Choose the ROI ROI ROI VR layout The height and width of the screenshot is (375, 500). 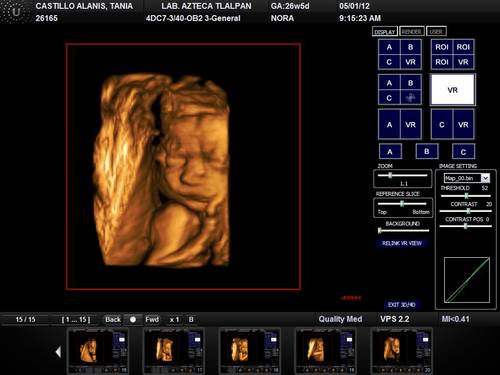click(453, 54)
